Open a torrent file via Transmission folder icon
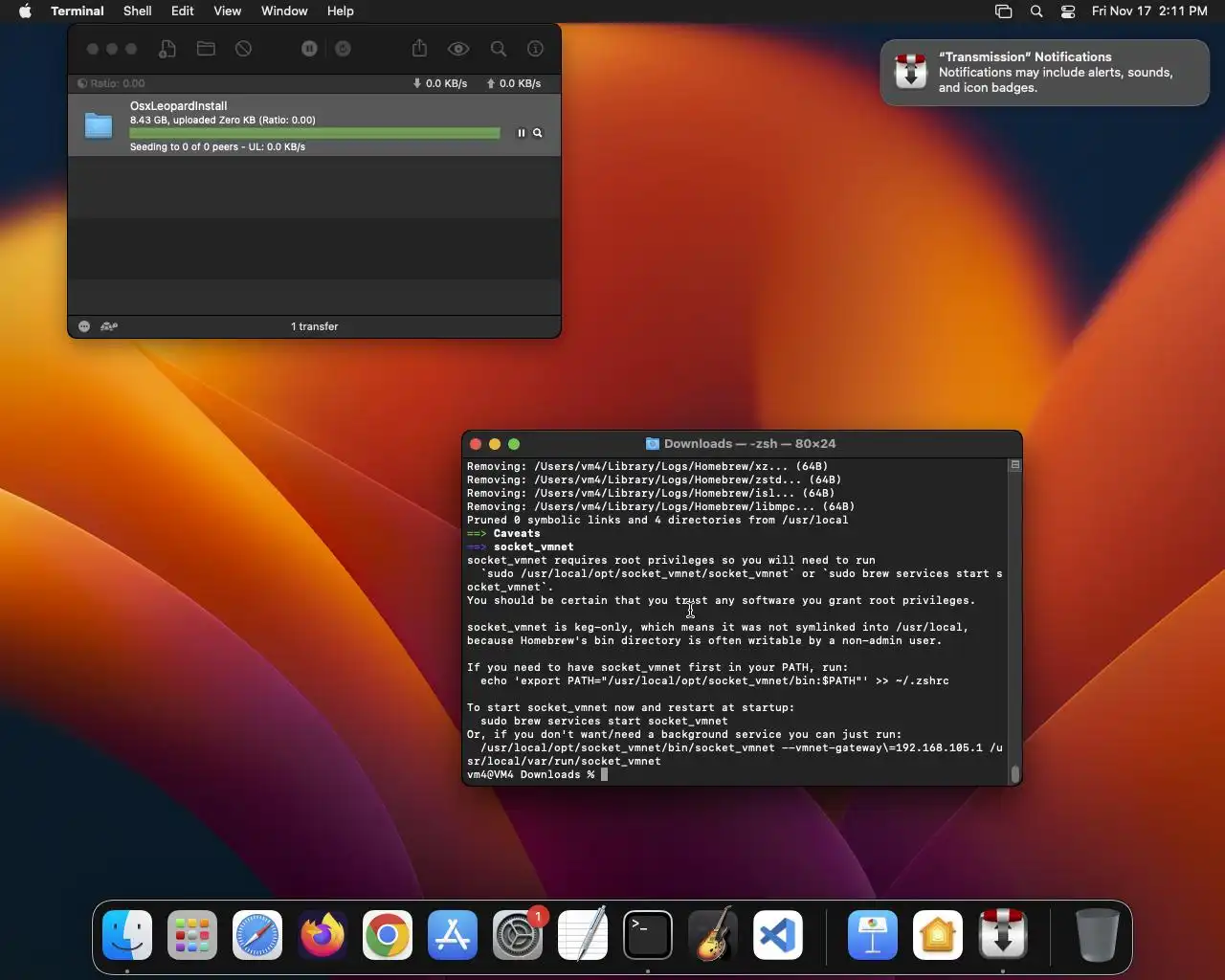This screenshot has width=1225, height=980. (x=206, y=49)
